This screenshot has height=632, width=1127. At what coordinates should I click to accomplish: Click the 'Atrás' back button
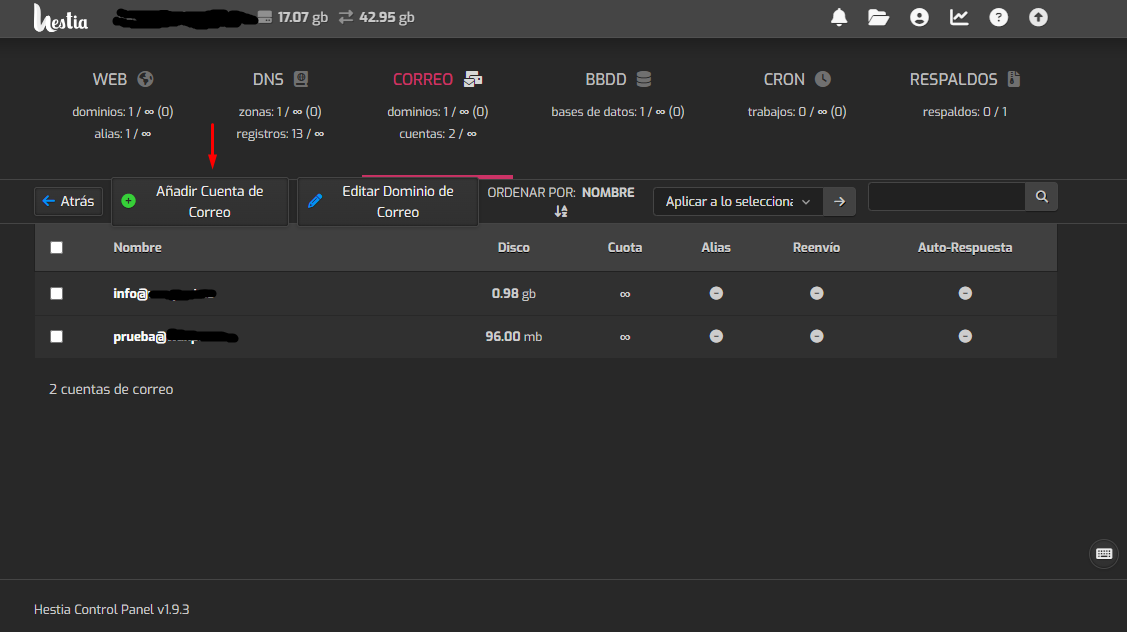[x=68, y=202]
